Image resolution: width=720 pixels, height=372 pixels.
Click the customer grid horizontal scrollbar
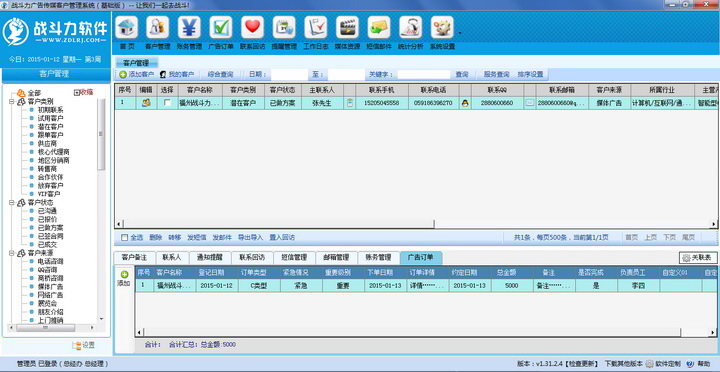pos(278,224)
